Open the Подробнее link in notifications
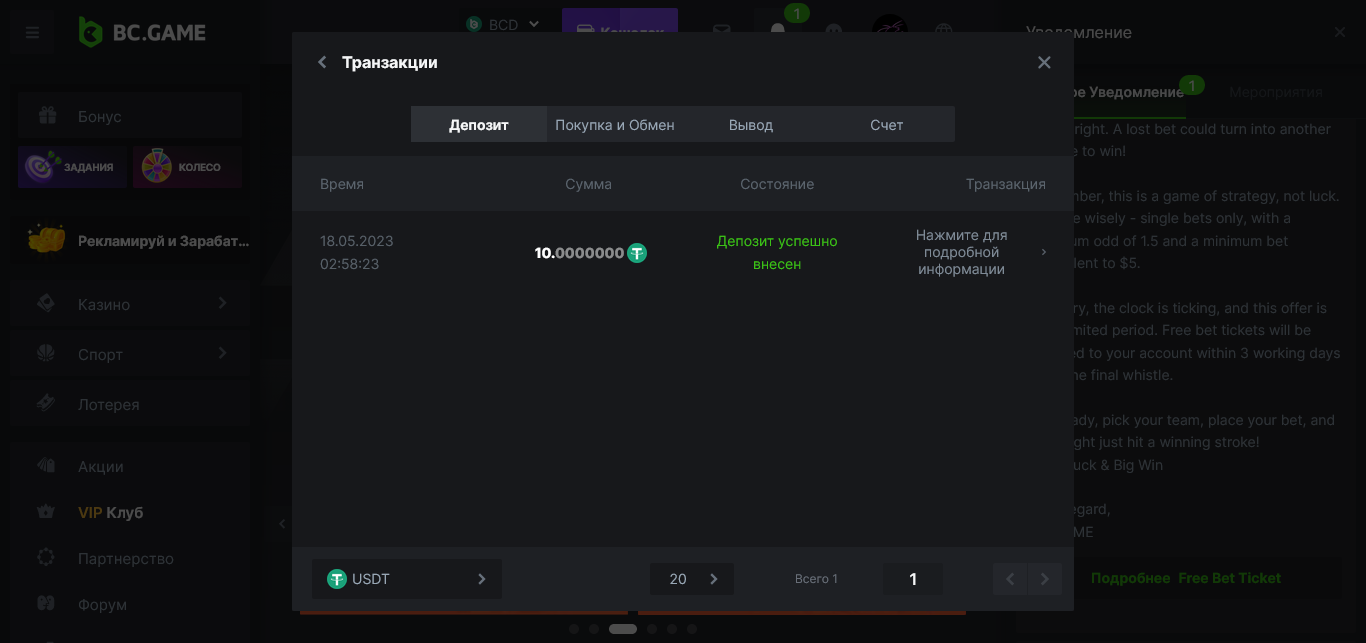The height and width of the screenshot is (643, 1366). 1130,578
